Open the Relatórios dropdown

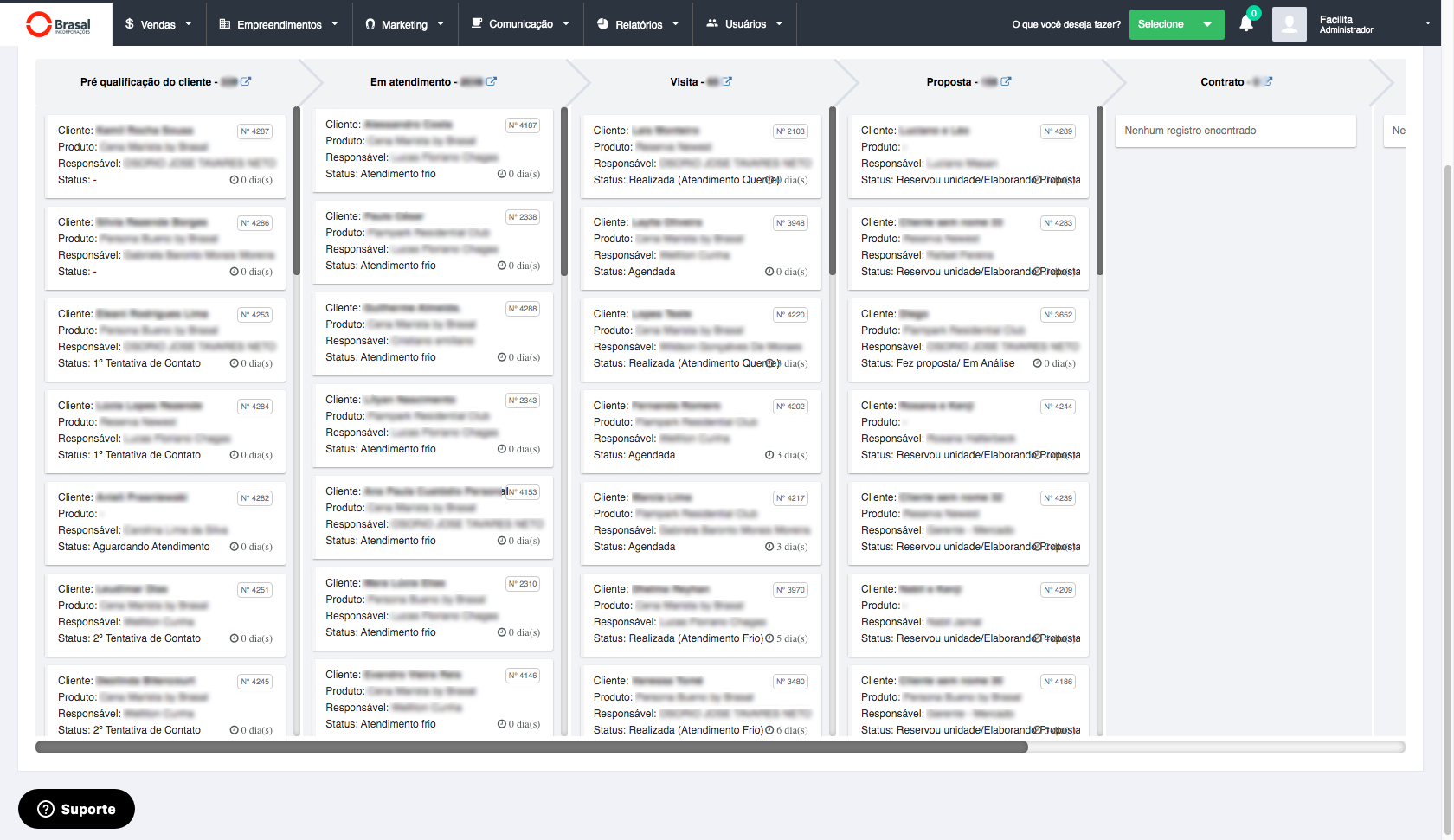[638, 24]
